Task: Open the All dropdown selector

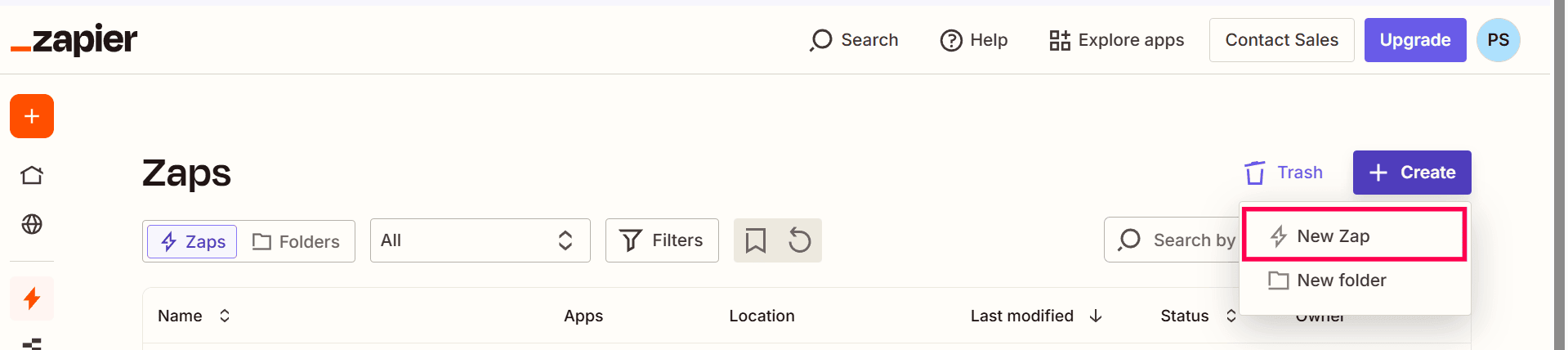Action: click(x=480, y=240)
